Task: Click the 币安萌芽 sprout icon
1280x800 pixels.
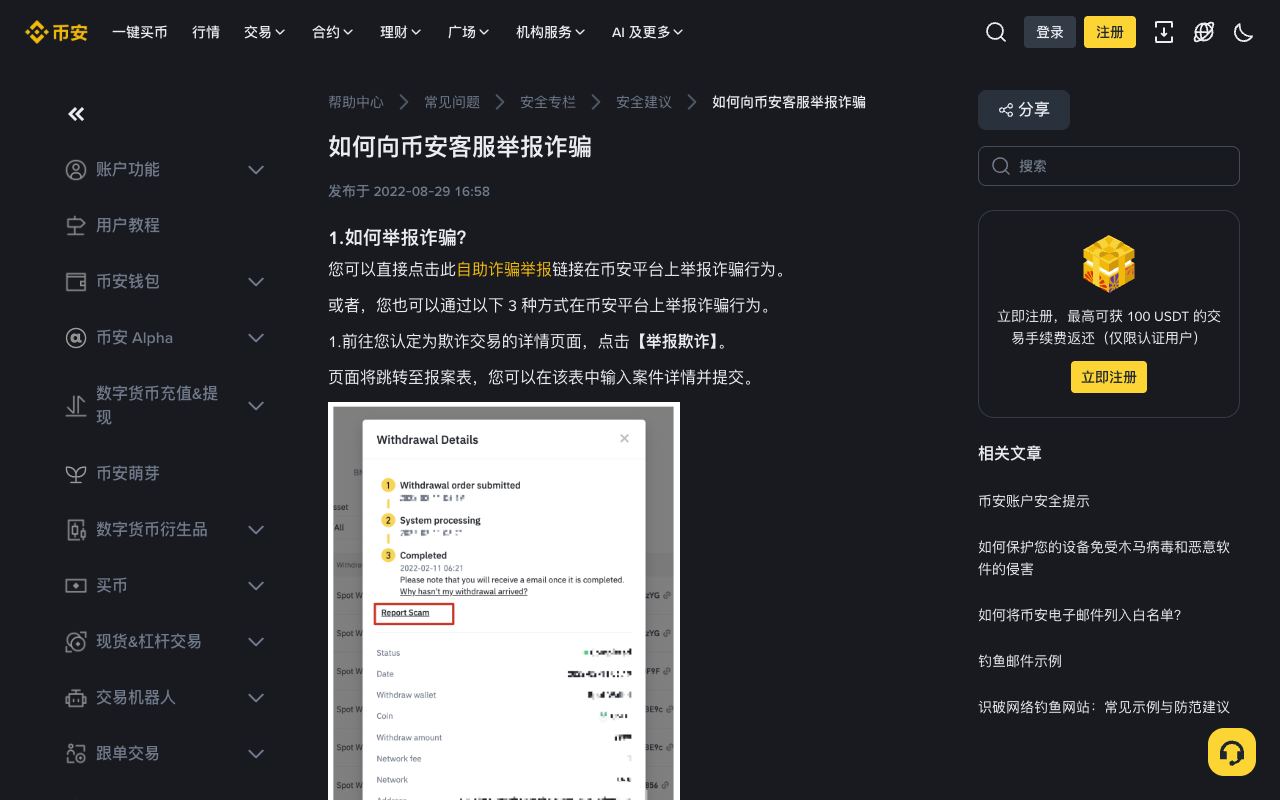Action: (76, 474)
